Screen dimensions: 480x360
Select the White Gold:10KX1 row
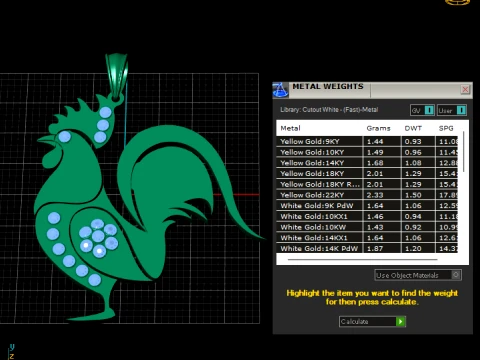tap(367, 216)
